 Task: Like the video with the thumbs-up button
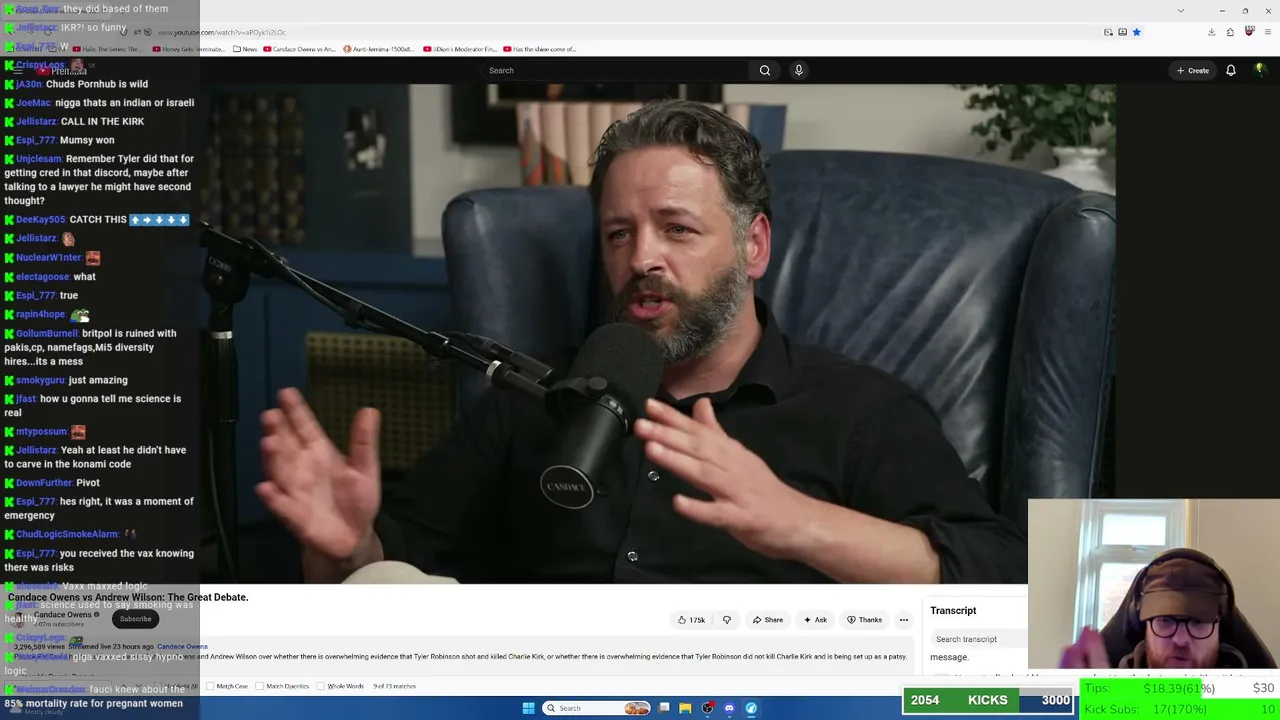tap(692, 620)
